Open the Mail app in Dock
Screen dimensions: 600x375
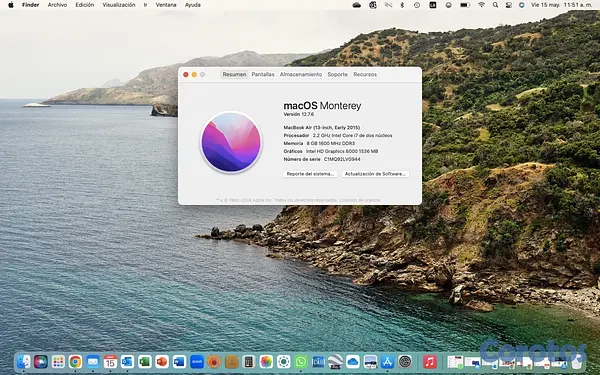[x=93, y=361]
